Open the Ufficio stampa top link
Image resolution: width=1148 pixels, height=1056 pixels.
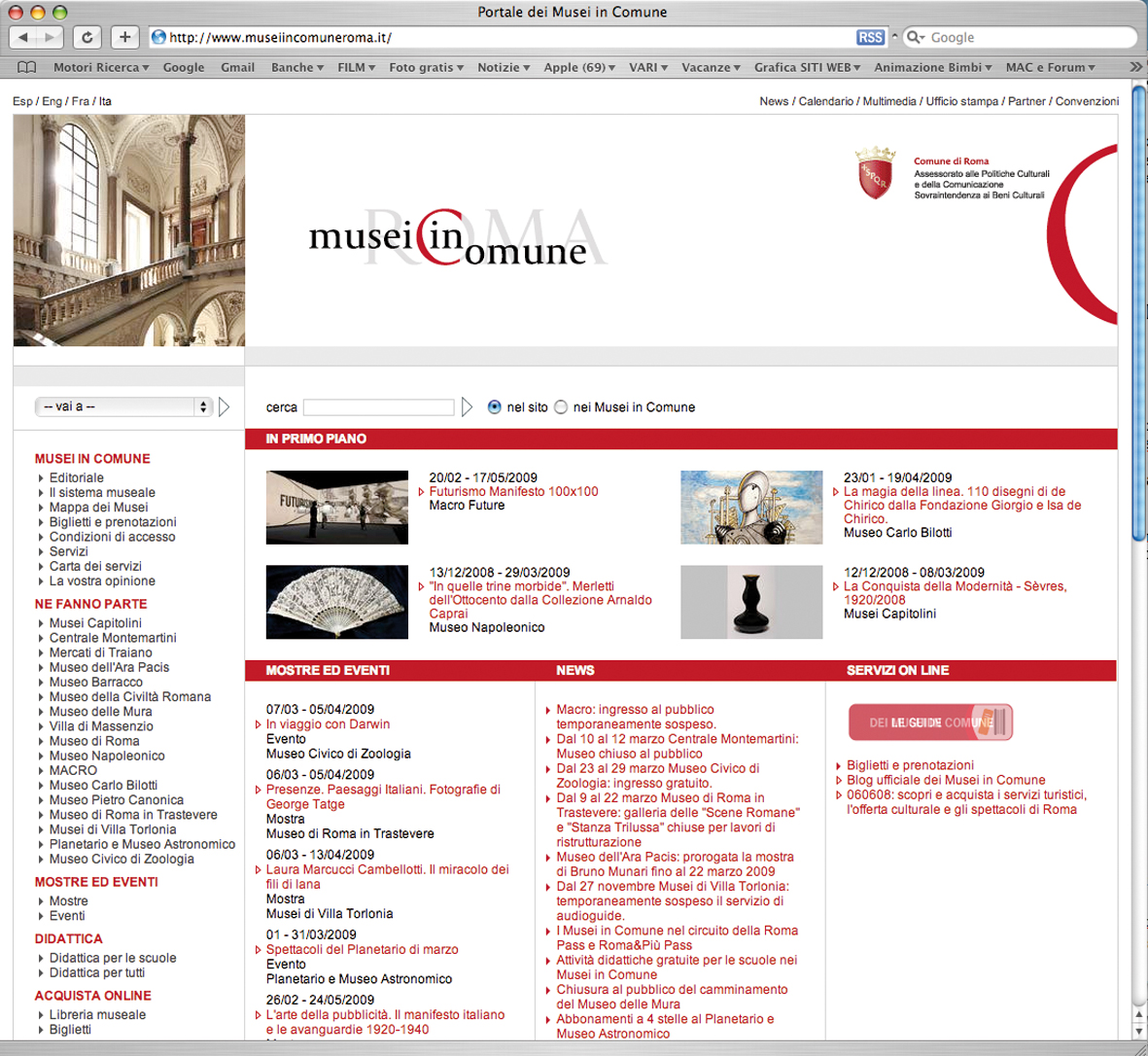tap(962, 101)
